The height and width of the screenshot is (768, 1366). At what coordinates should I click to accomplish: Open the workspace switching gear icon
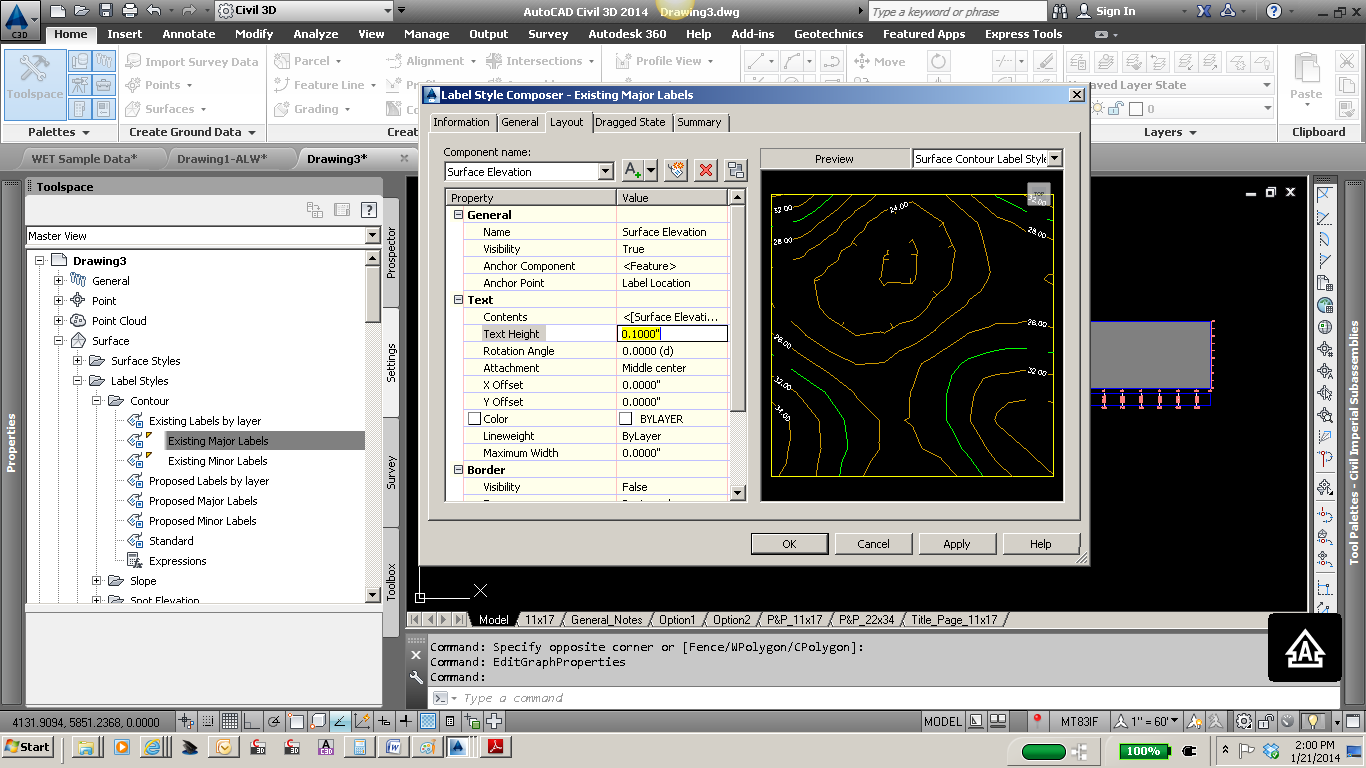tap(1244, 721)
